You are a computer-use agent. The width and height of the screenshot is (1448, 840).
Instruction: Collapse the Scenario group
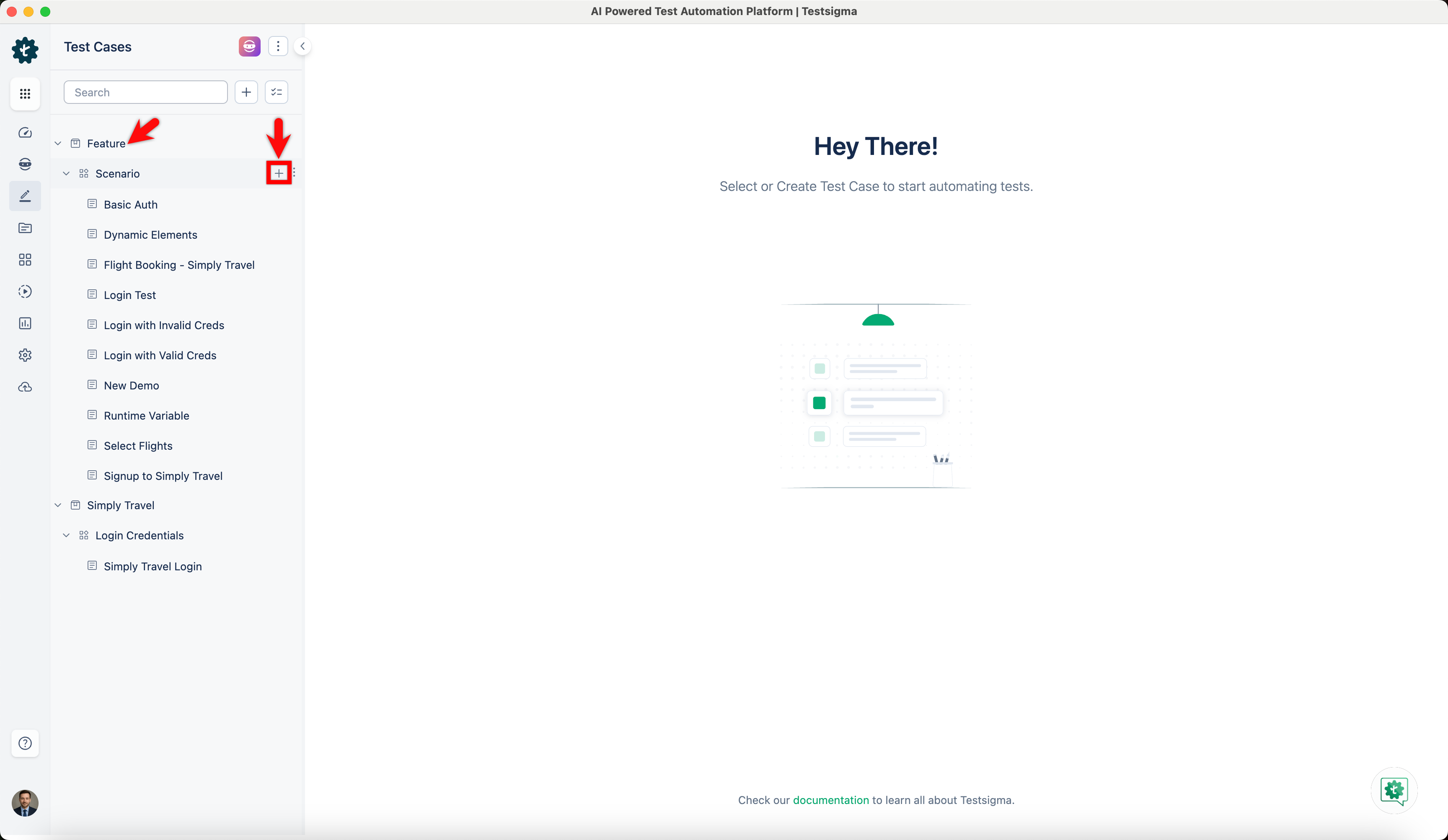coord(66,173)
